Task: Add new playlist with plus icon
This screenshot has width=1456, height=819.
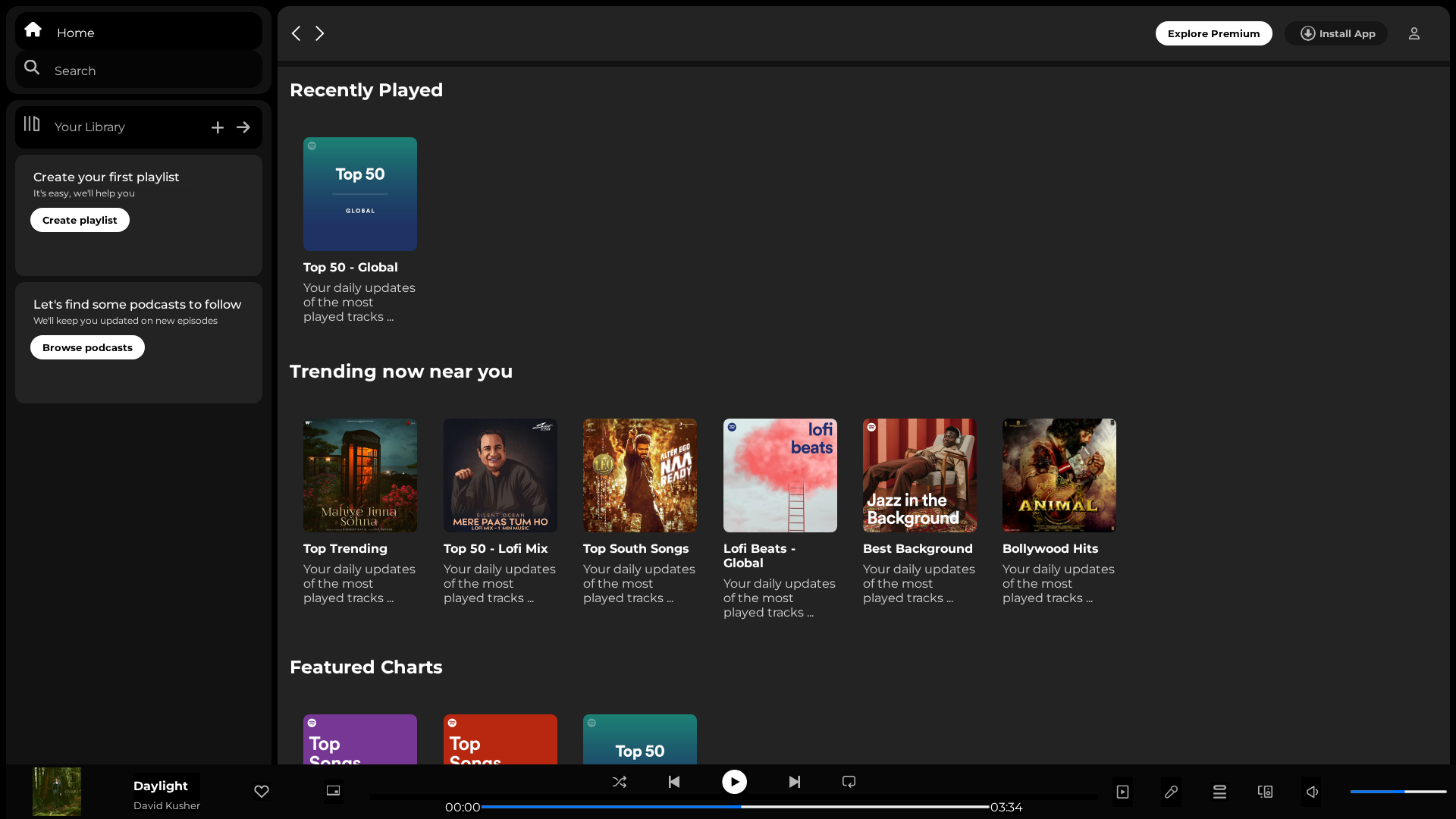Action: click(218, 127)
